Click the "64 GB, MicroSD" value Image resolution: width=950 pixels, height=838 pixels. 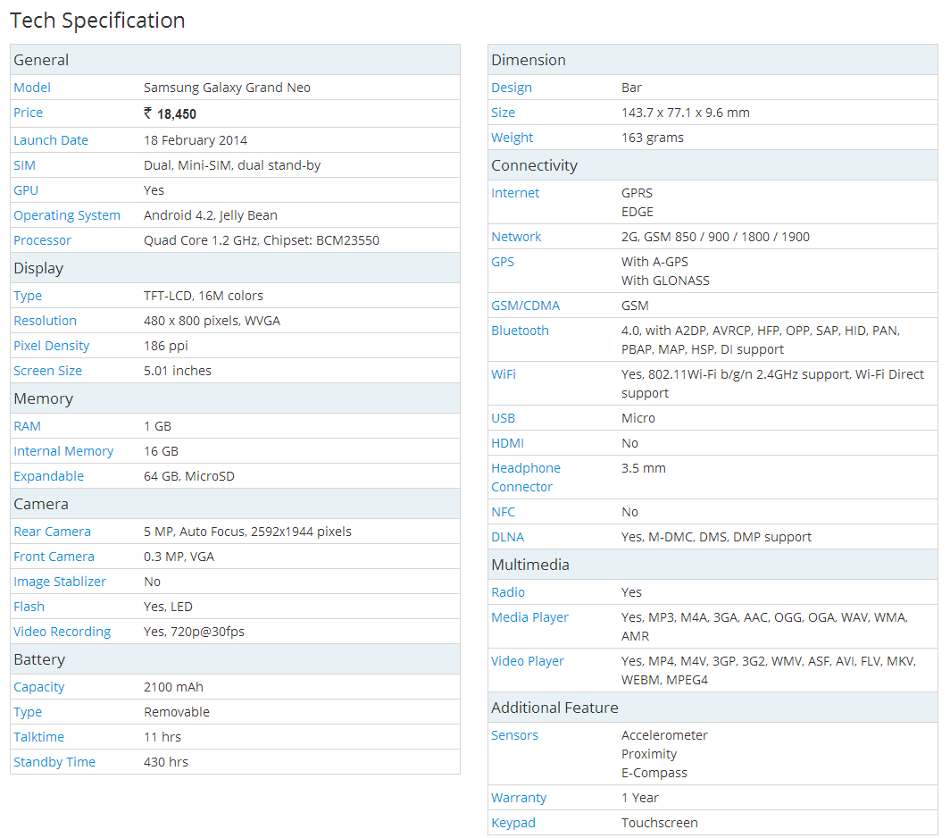(x=189, y=476)
